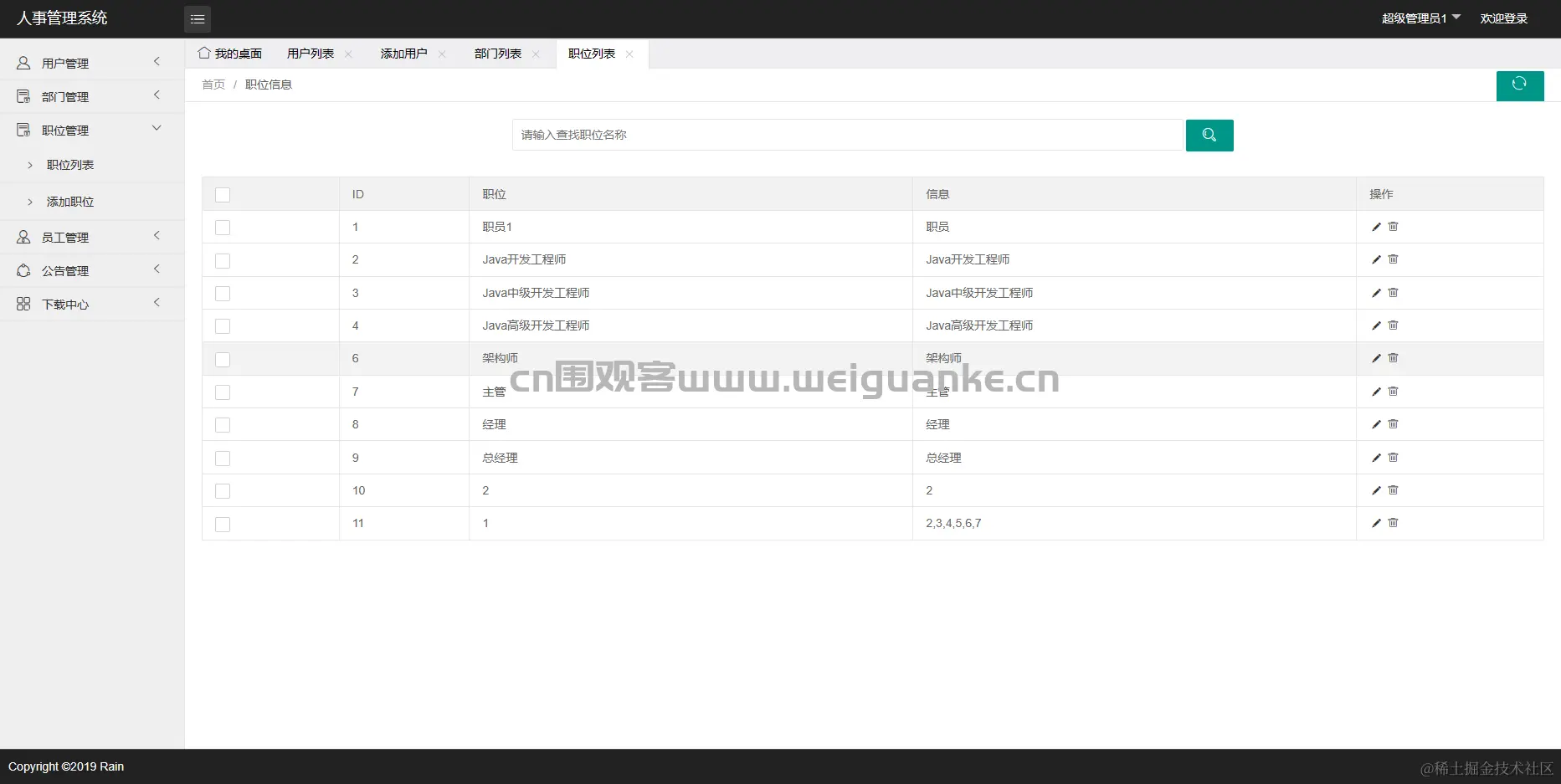Screen dimensions: 1561x784
Task: Edit the 主管 row
Action: click(x=1377, y=392)
